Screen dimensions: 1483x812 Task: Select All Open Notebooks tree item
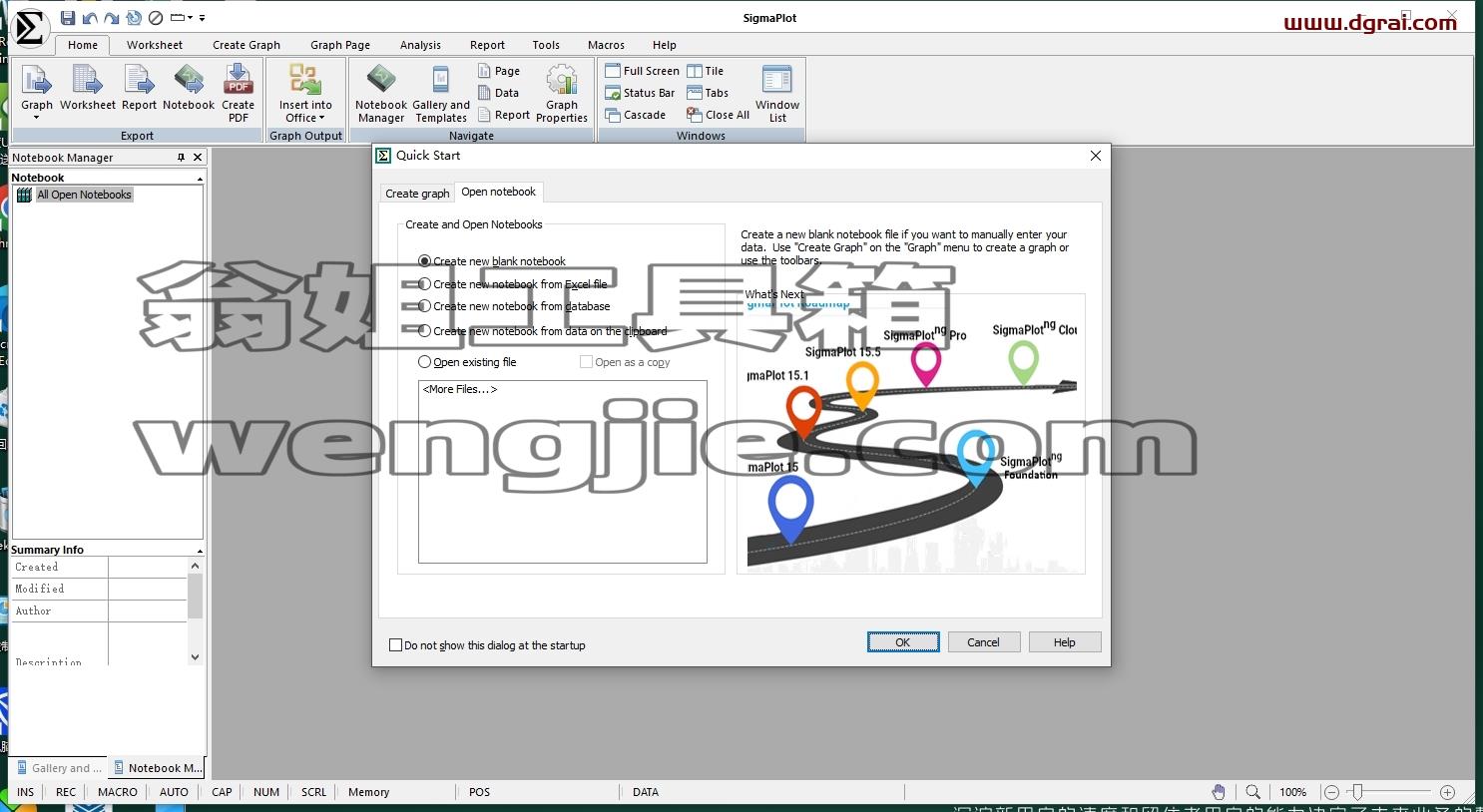click(x=84, y=195)
